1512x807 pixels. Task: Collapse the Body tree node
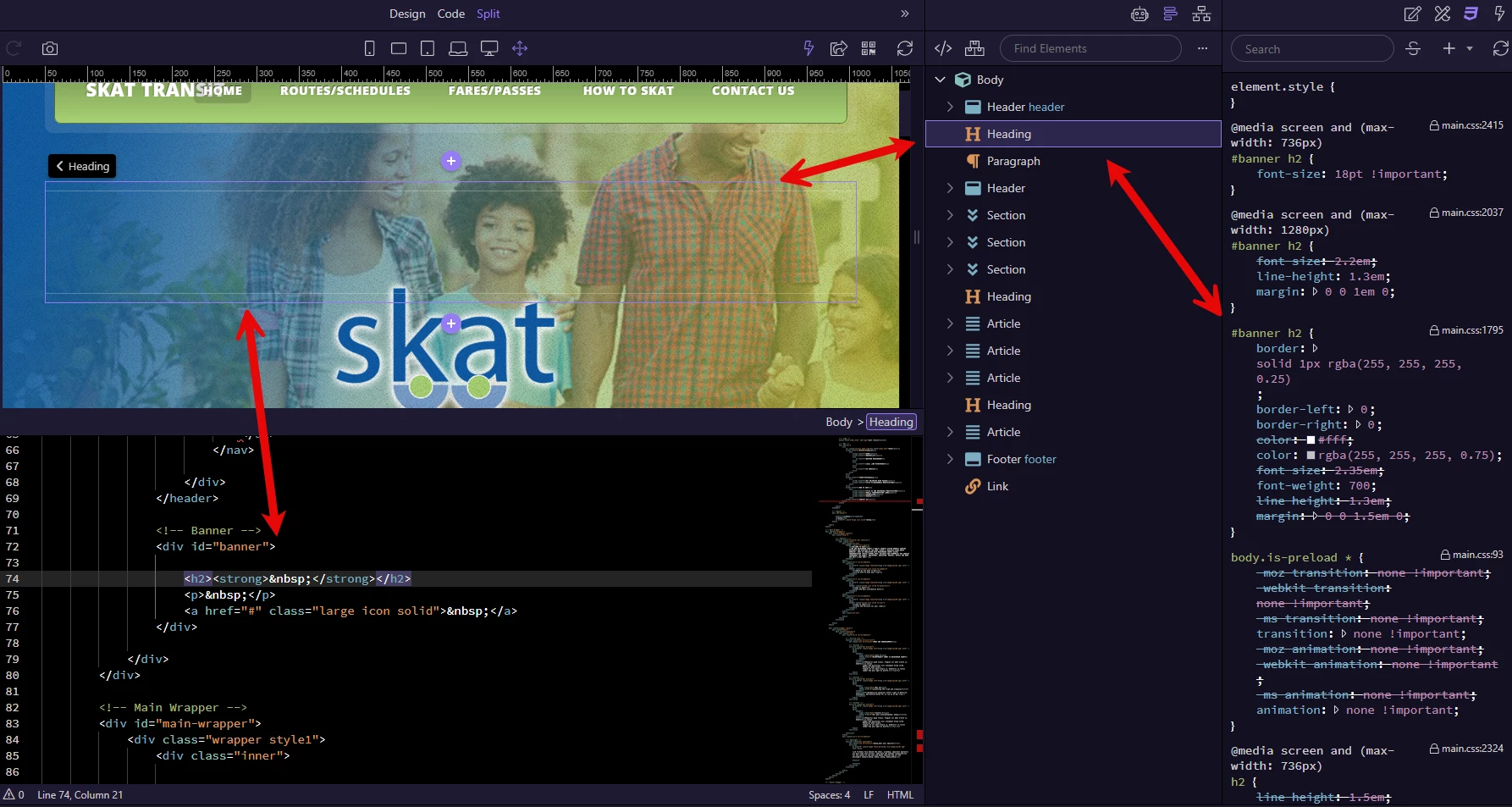[x=940, y=80]
